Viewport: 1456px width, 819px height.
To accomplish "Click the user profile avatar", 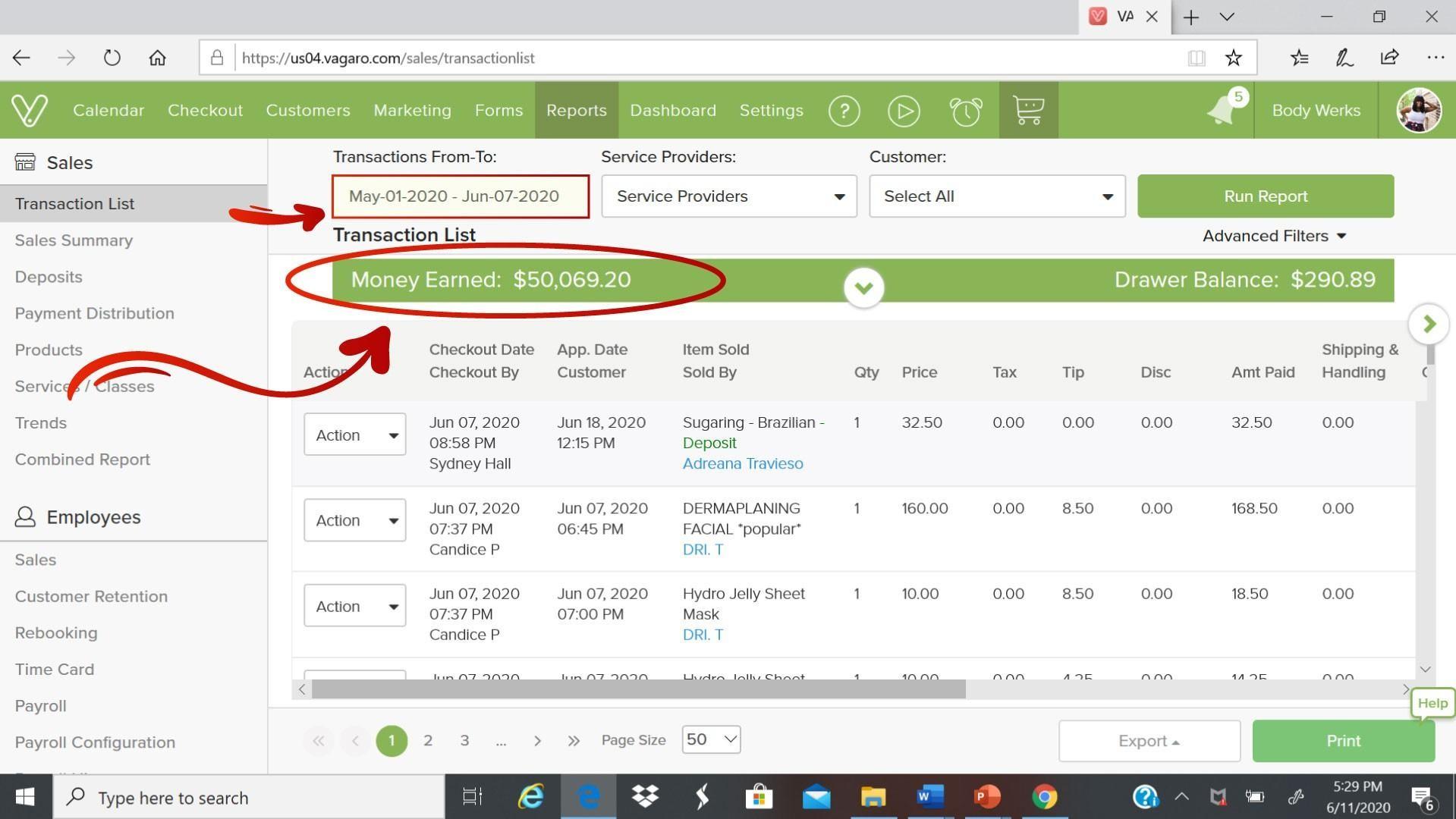I will click(x=1418, y=110).
